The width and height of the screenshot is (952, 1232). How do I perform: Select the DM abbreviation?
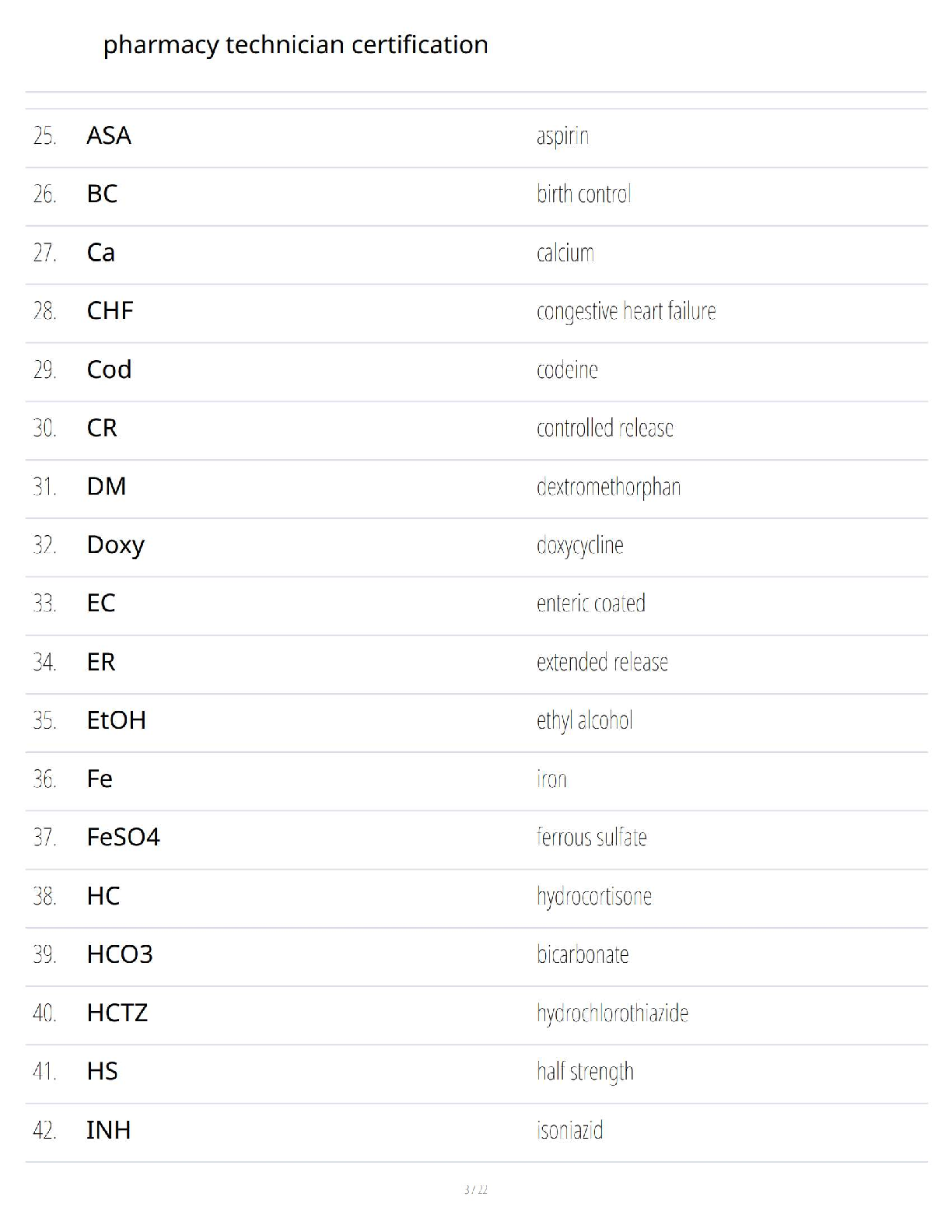coord(107,486)
